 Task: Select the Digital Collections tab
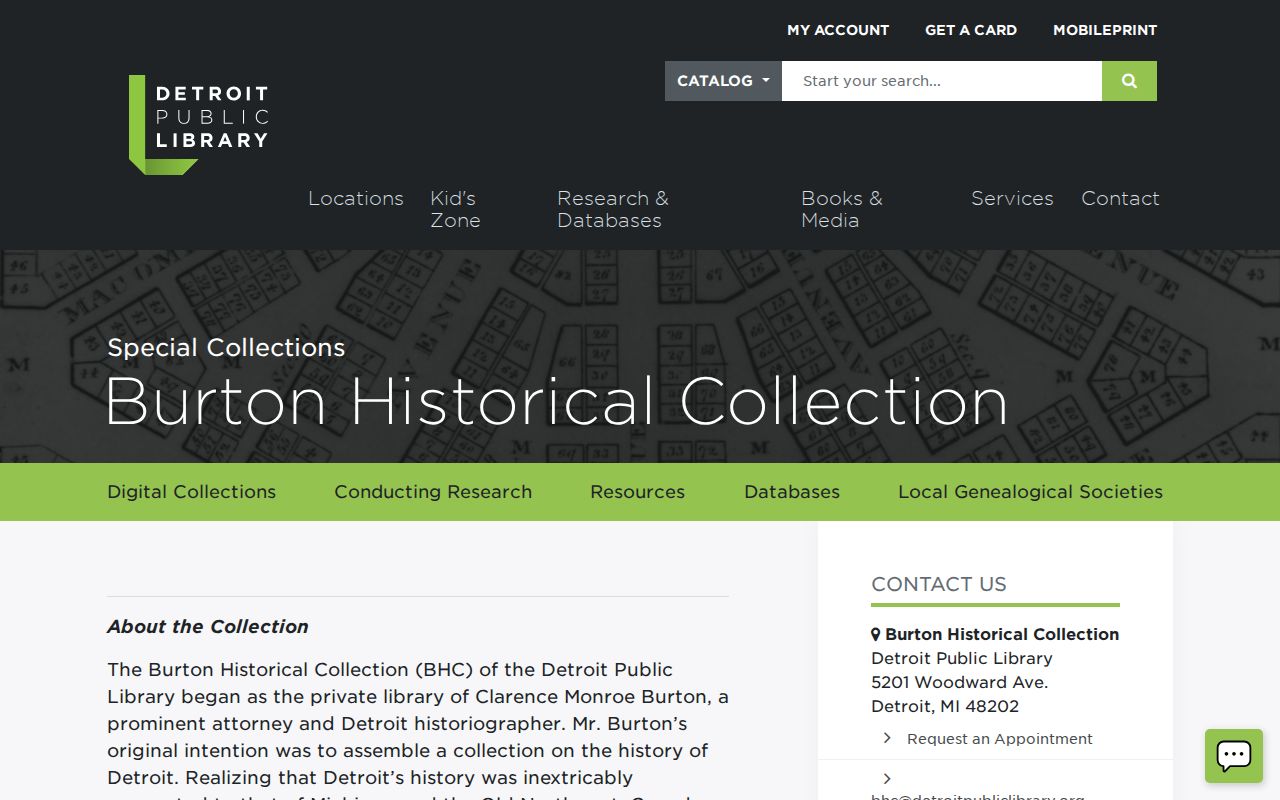click(192, 492)
